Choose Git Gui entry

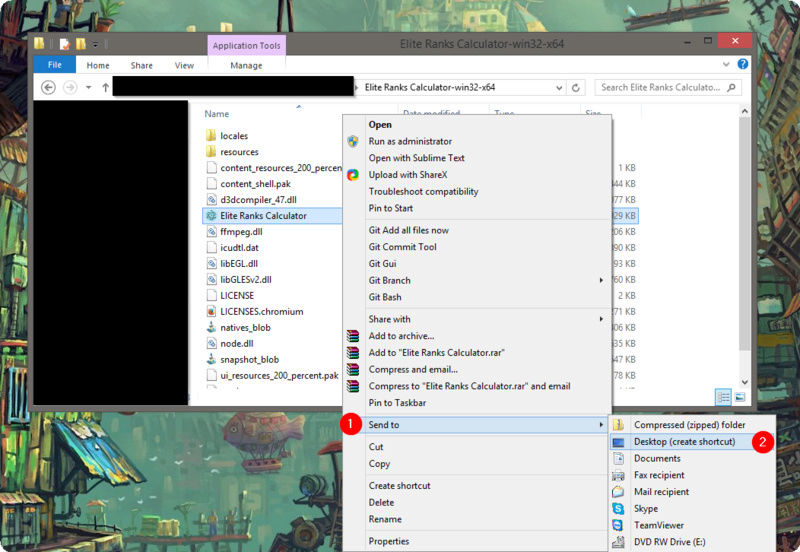pyautogui.click(x=477, y=264)
